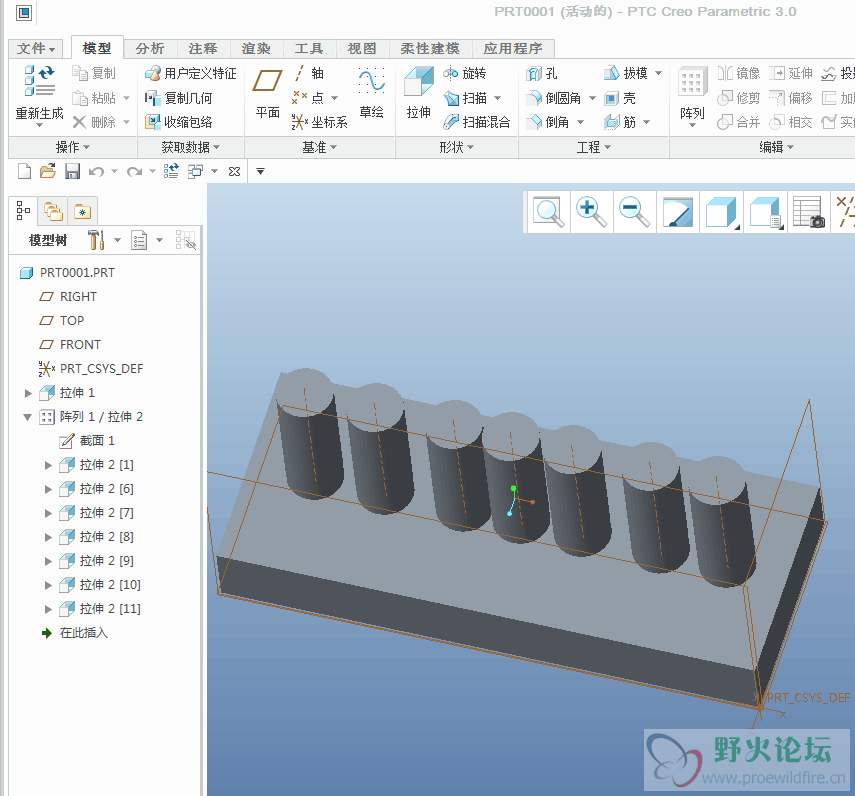This screenshot has width=855, height=796.
Task: Start the Extrude (拉伸) tool
Action: [x=419, y=93]
